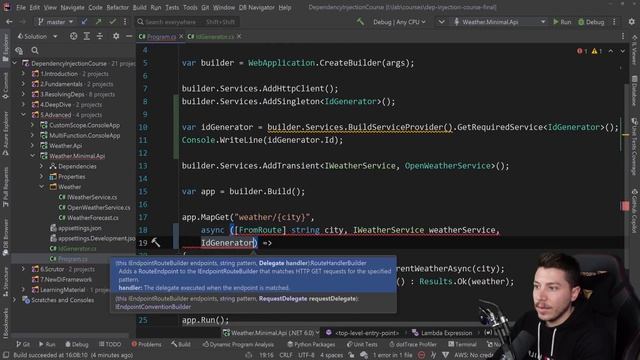Viewport: 640px width, 360px height.
Task: Toggle the show all files icon in Explorer
Action: point(19,51)
